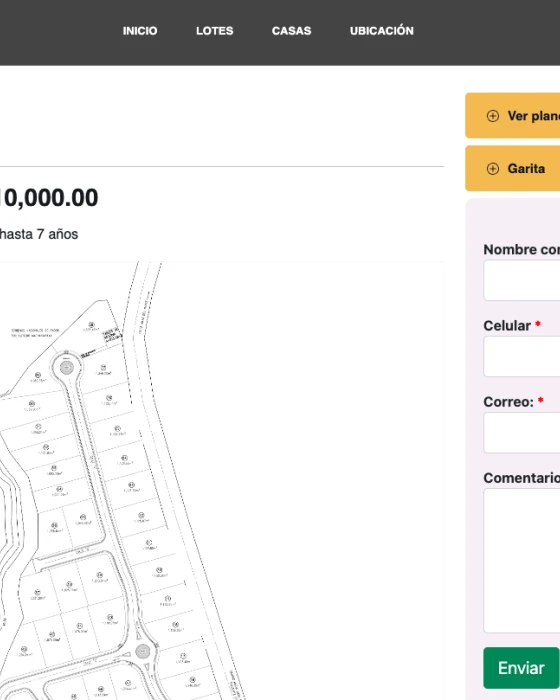Click inside the Comentarios text area
This screenshot has width=560, height=700.
[522, 561]
